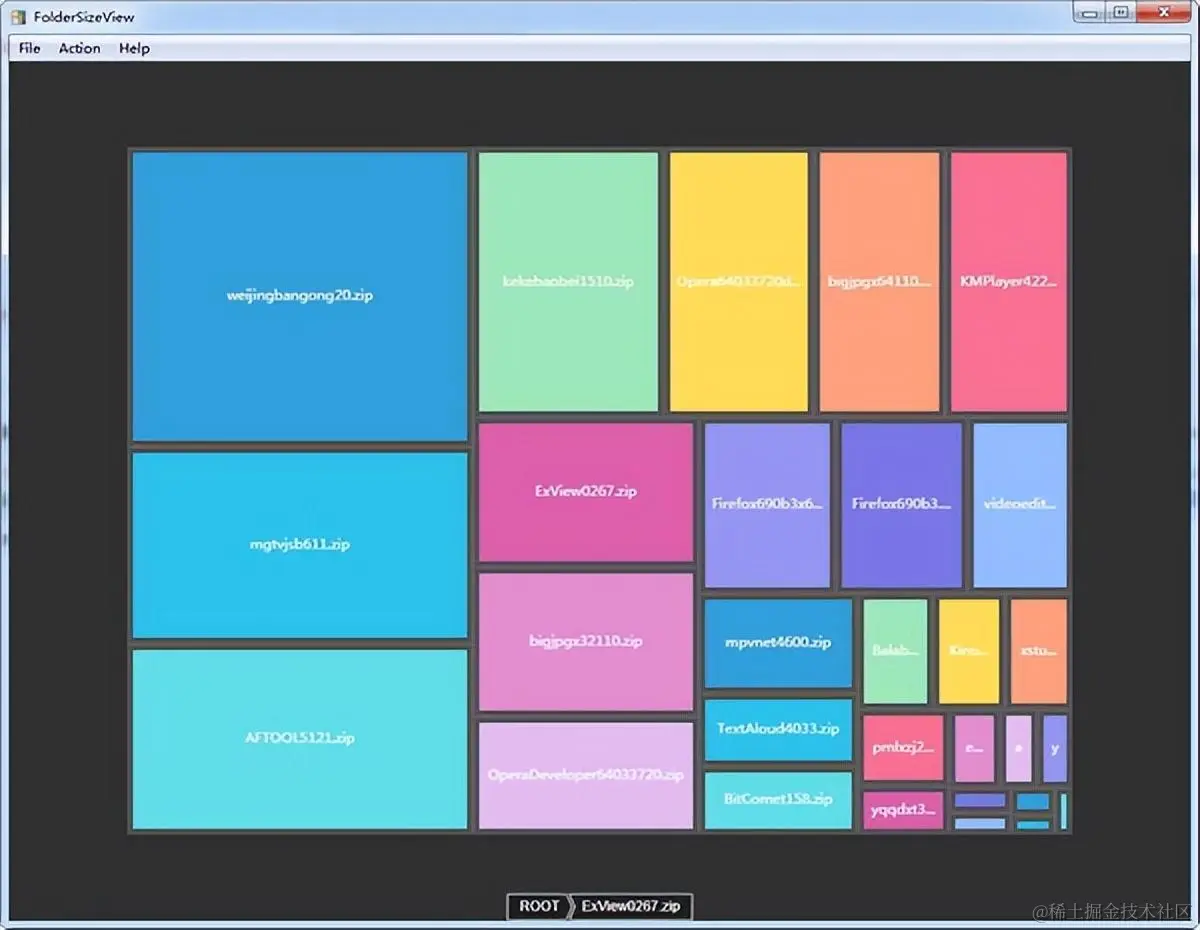The height and width of the screenshot is (930, 1200).
Task: Open the Action menu
Action: 79,48
